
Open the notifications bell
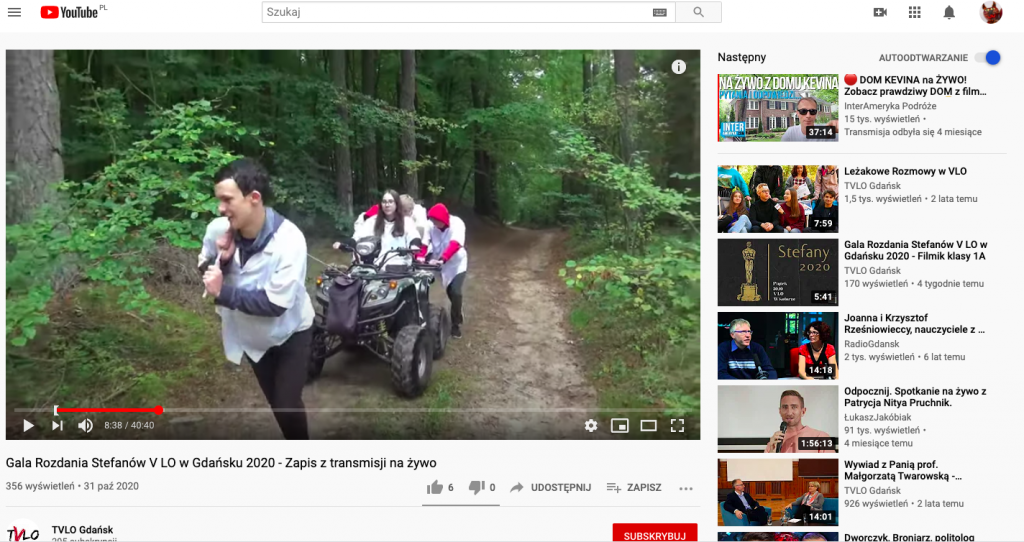pos(949,12)
